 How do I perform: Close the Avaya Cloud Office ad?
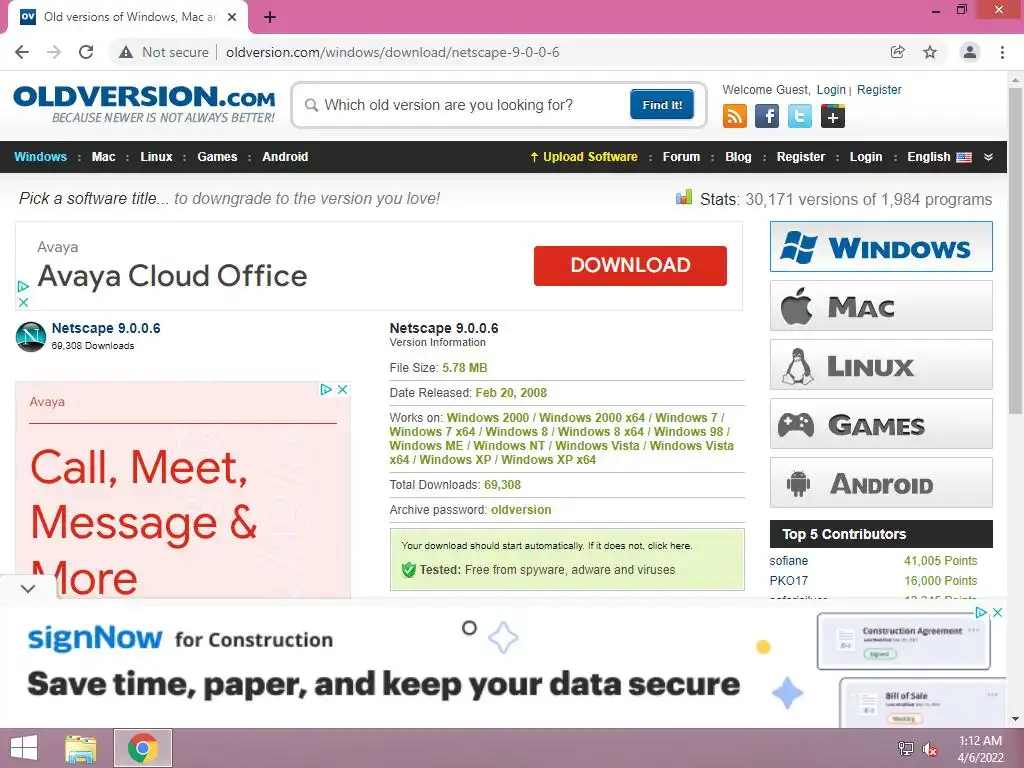pyautogui.click(x=23, y=302)
